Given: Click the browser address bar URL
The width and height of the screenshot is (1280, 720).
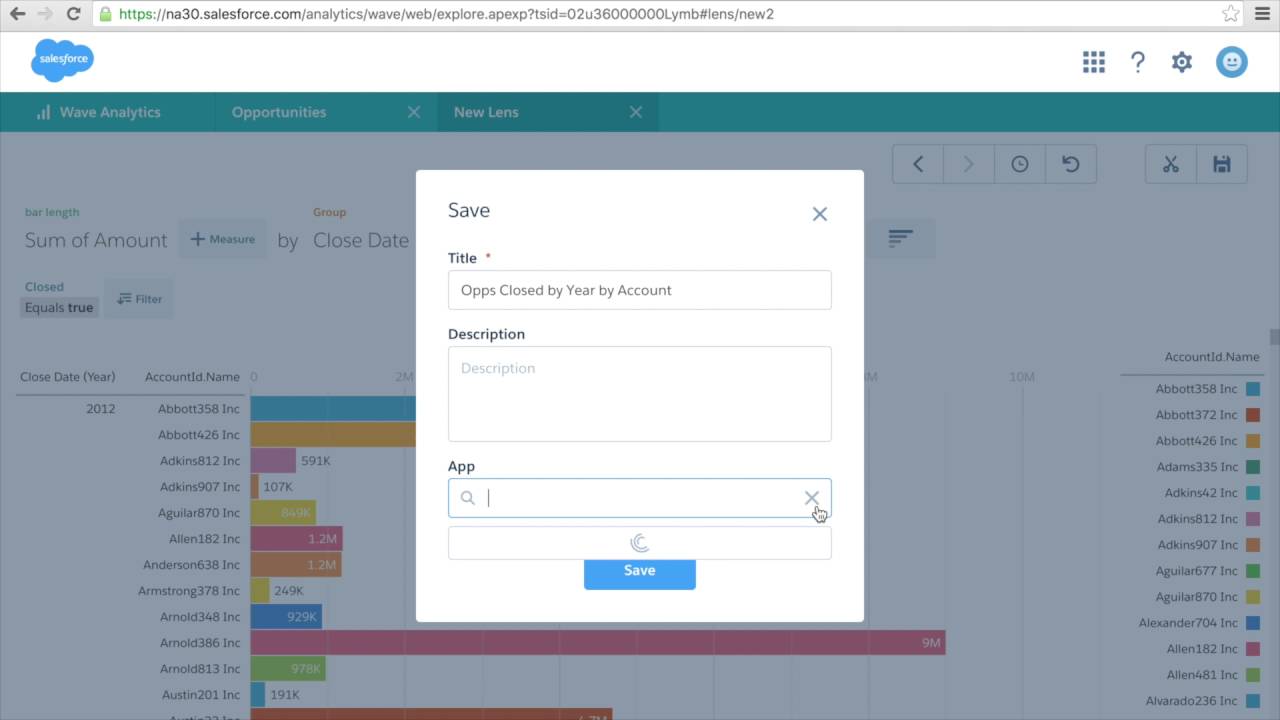Looking at the screenshot, I should tap(446, 14).
